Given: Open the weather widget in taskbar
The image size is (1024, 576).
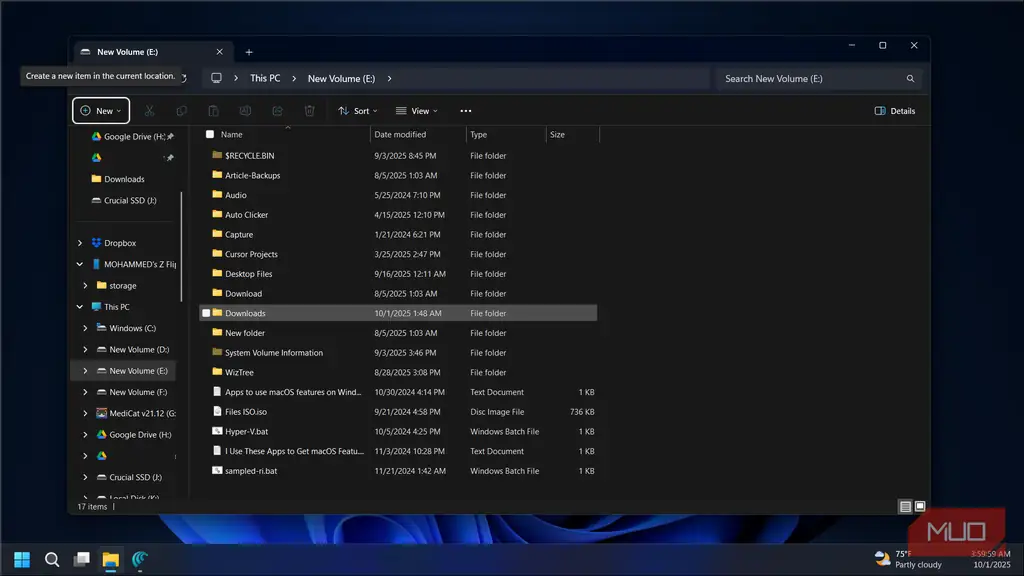Looking at the screenshot, I should pyautogui.click(x=908, y=559).
